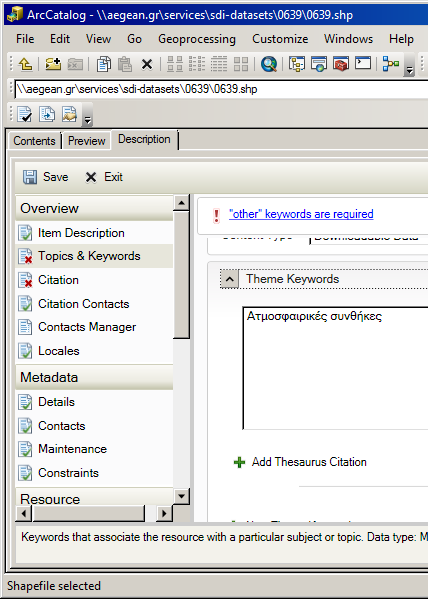
Task: Switch to Details view
Action: [x=219, y=64]
